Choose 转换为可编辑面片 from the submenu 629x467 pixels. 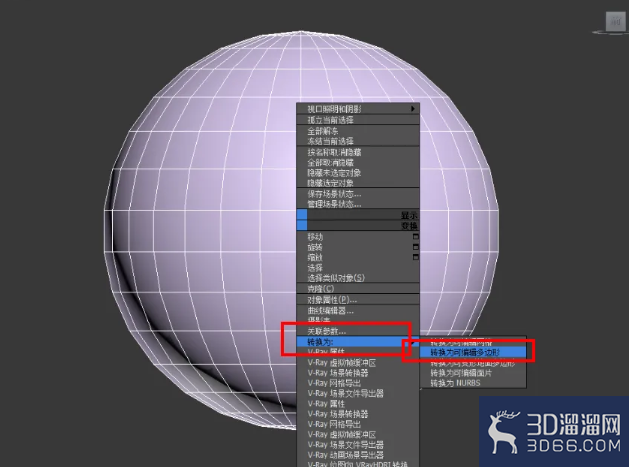coord(473,373)
